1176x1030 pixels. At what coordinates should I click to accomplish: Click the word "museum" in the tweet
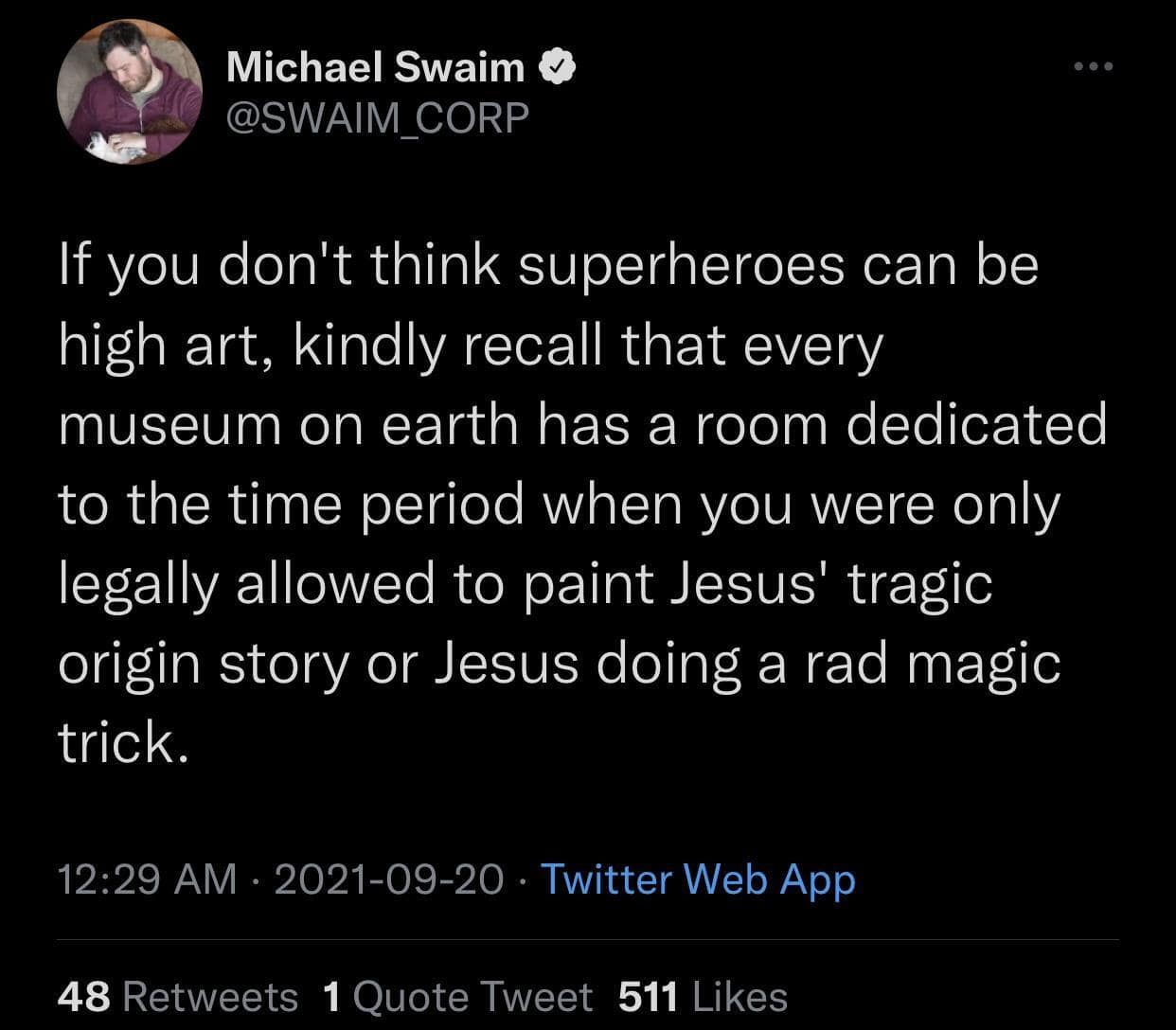[x=170, y=425]
